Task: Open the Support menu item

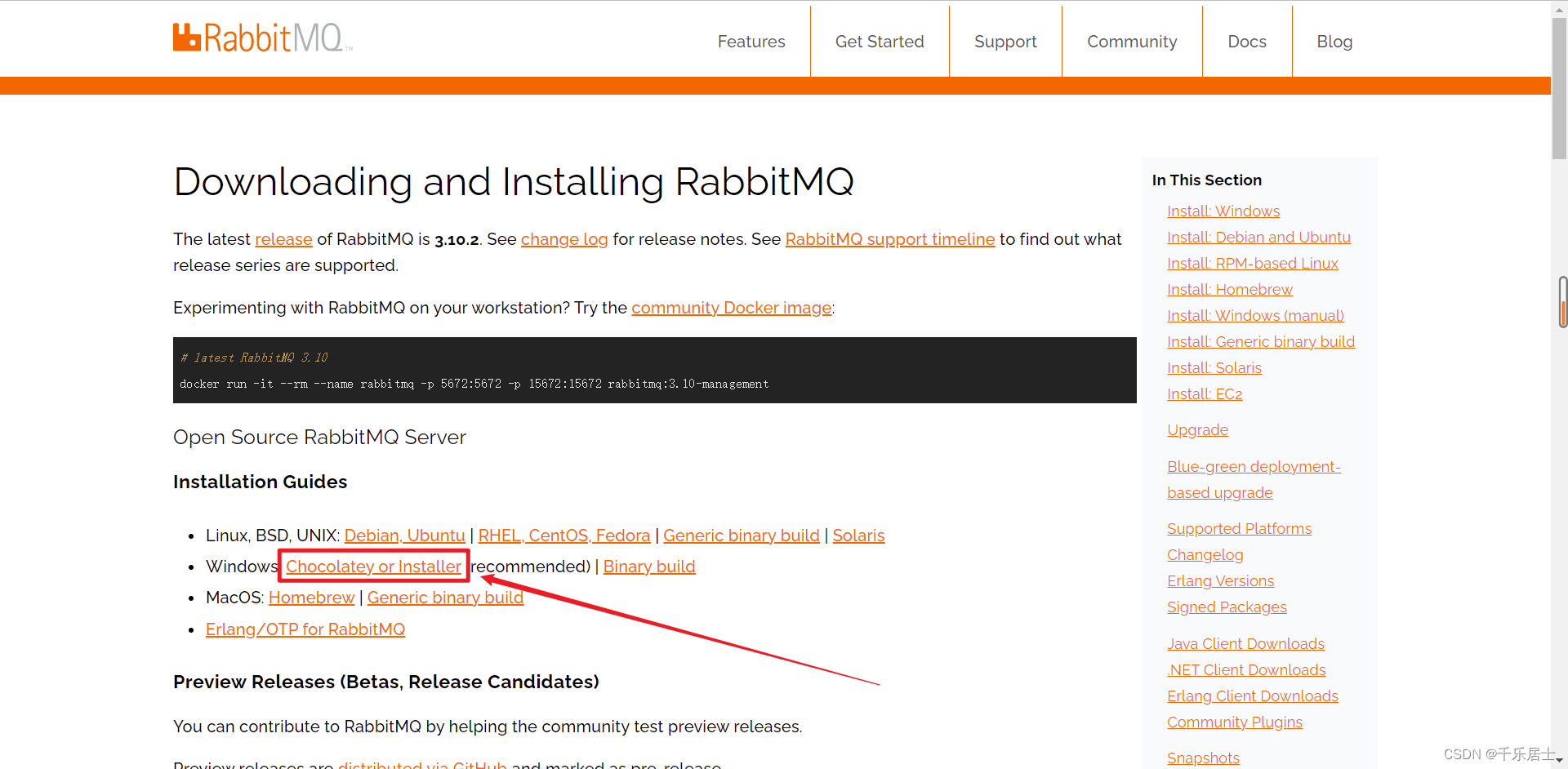Action: tap(1005, 42)
